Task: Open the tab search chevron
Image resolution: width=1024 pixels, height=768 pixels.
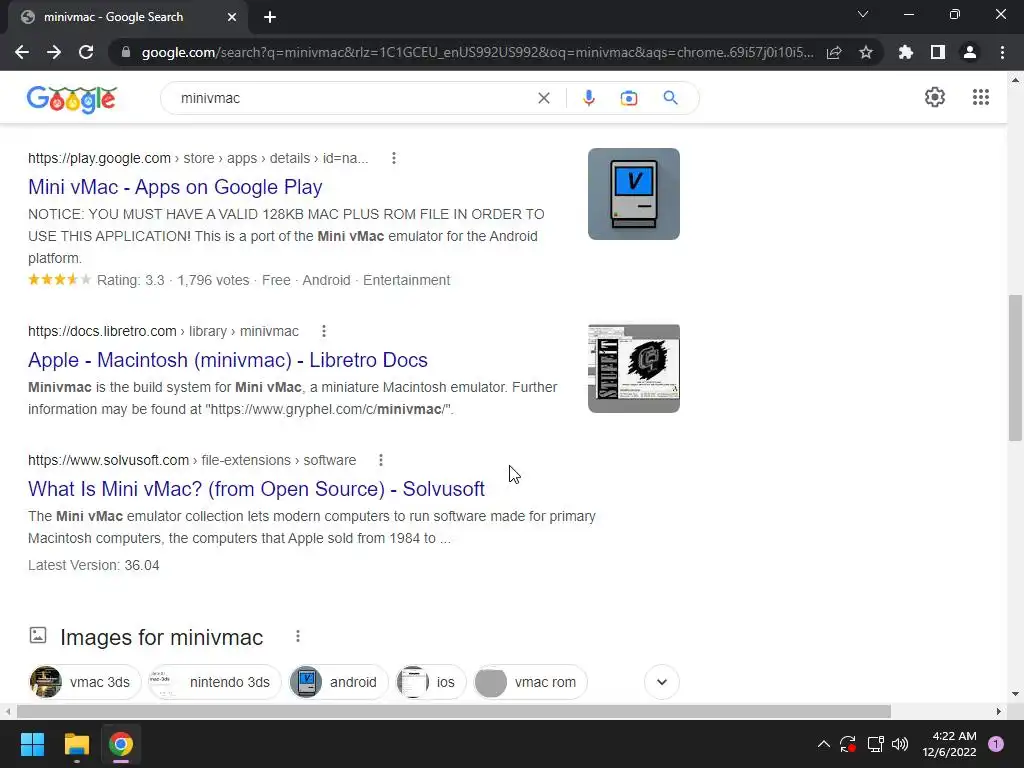Action: click(863, 14)
